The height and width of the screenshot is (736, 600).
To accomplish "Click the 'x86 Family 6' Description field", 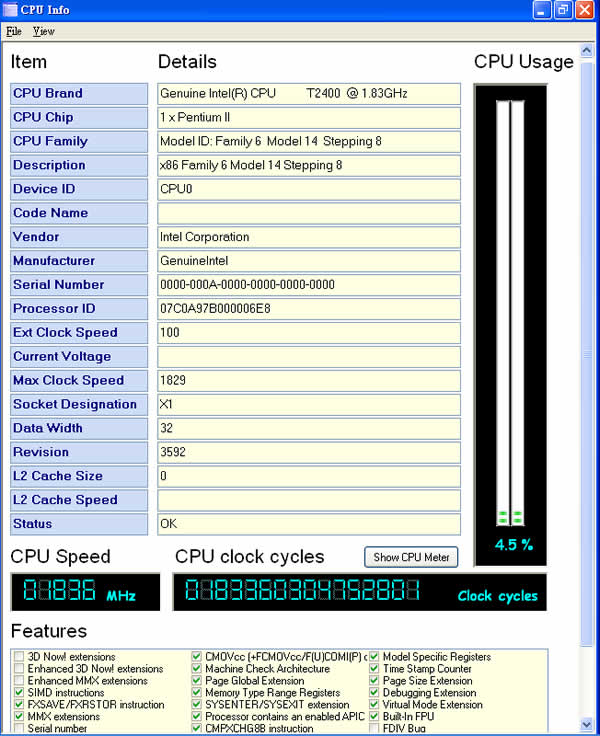I will (x=309, y=166).
